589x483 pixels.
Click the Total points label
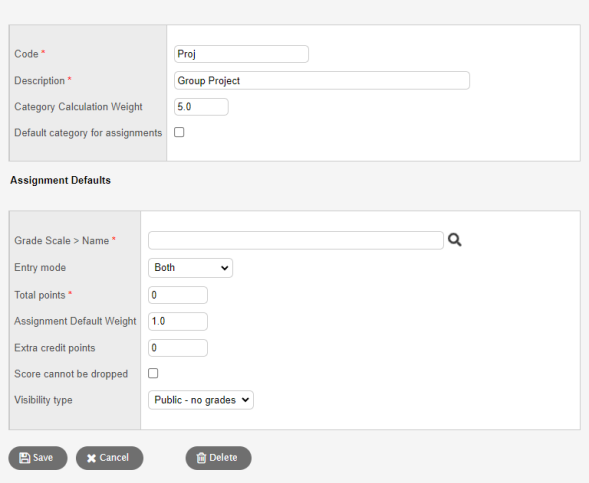40,295
